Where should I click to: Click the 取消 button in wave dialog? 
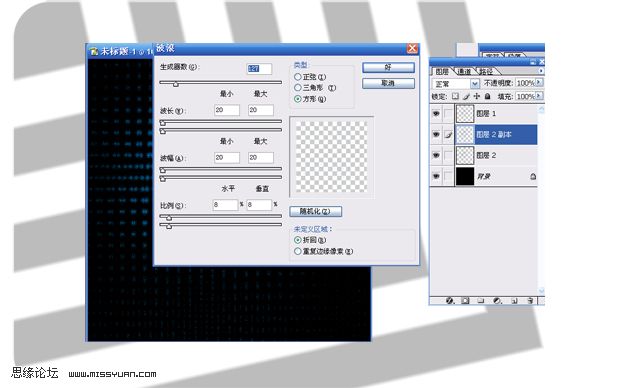388,83
